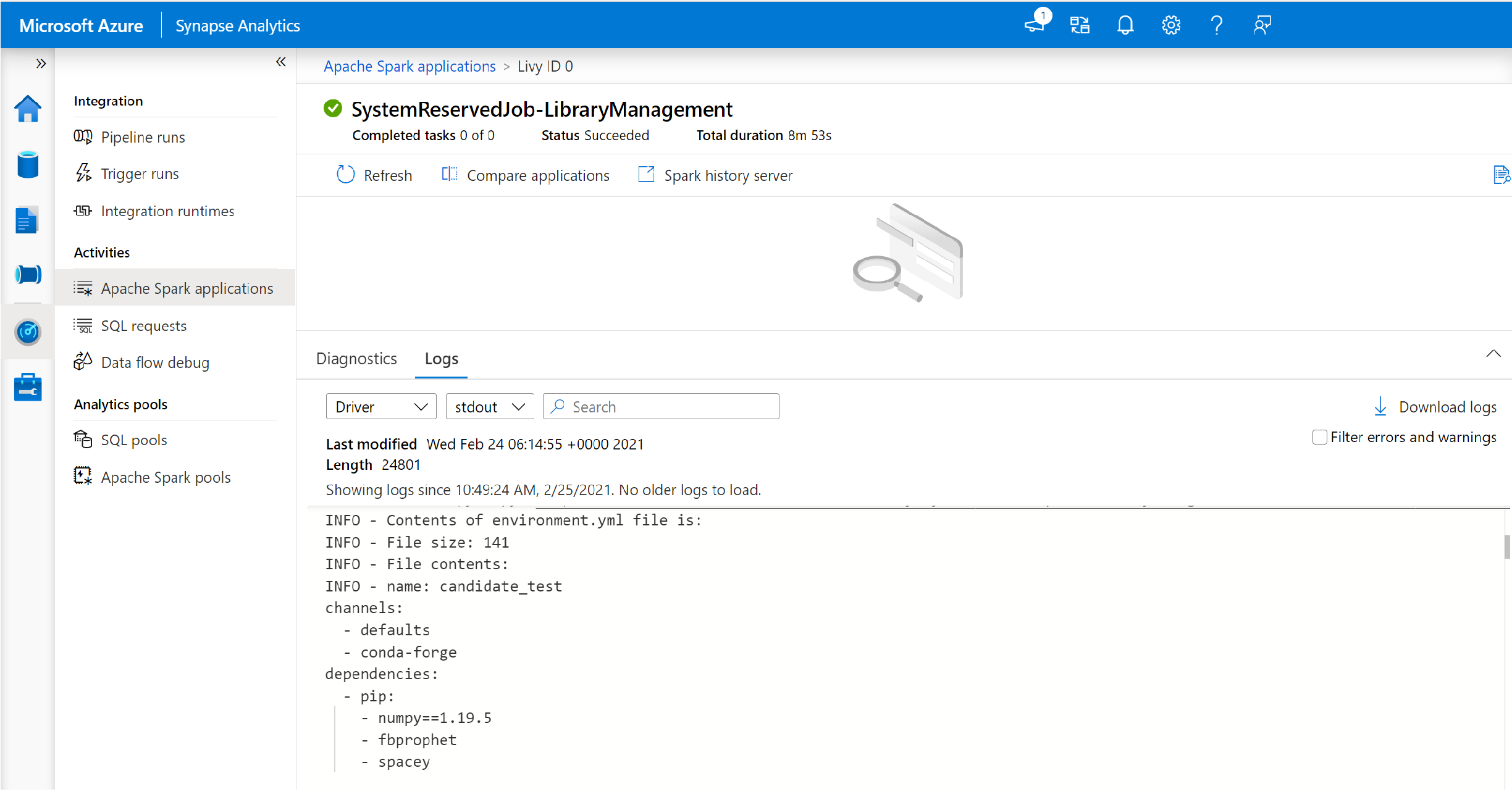Click the Apache Spark pools icon
This screenshot has height=810, width=1512.
pos(83,477)
